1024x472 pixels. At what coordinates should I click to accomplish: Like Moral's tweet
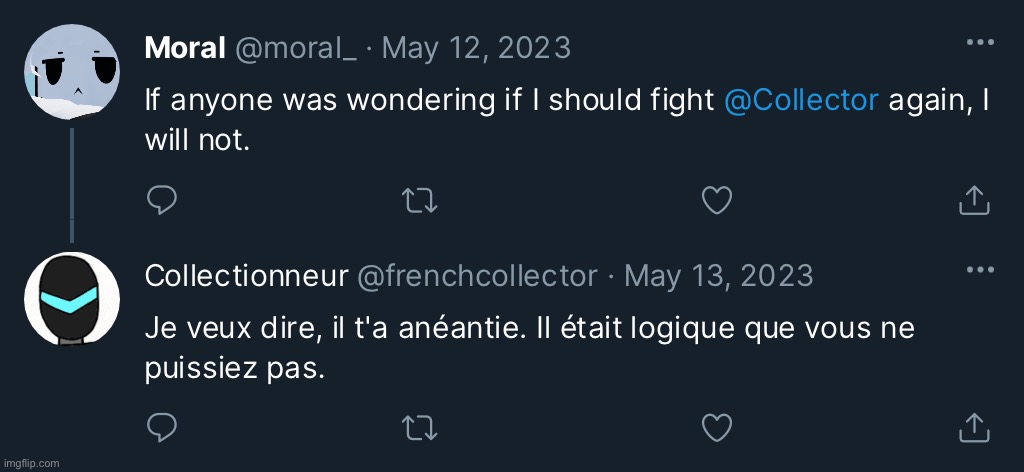pos(716,201)
